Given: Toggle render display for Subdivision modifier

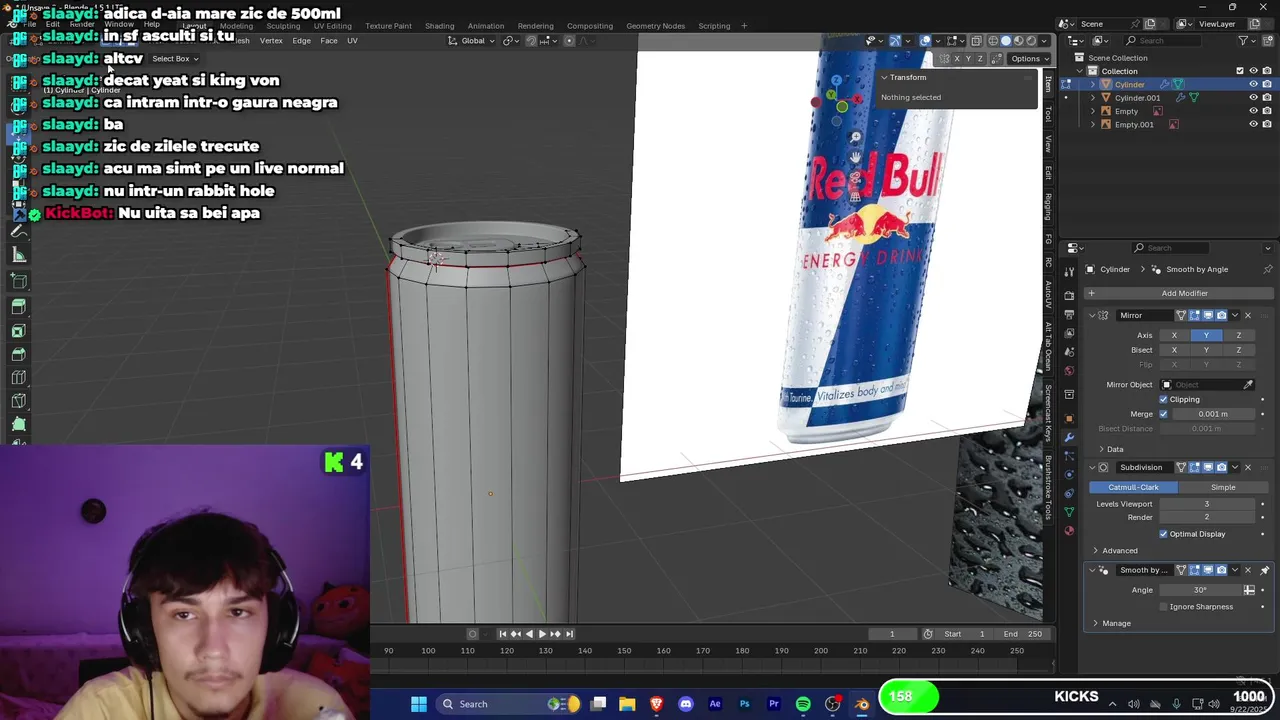Looking at the screenshot, I should tap(1221, 467).
